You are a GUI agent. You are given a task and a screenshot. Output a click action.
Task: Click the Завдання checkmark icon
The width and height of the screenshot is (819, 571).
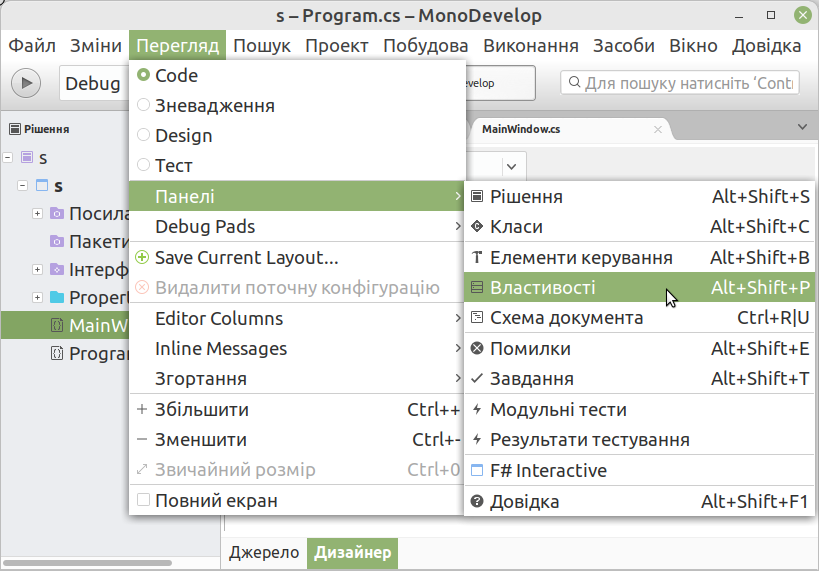coord(477,378)
